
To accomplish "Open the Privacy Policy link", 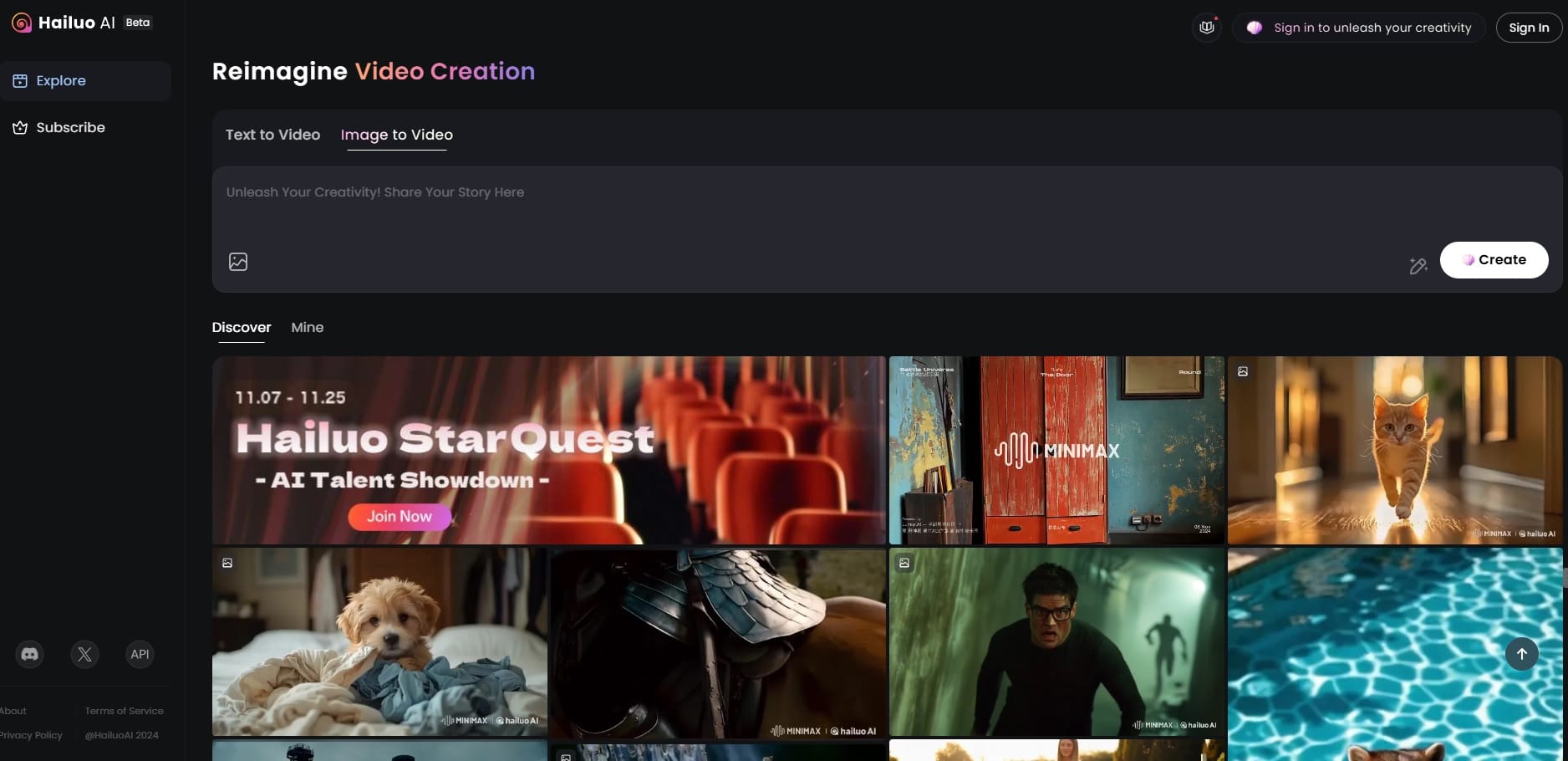I will tap(31, 735).
